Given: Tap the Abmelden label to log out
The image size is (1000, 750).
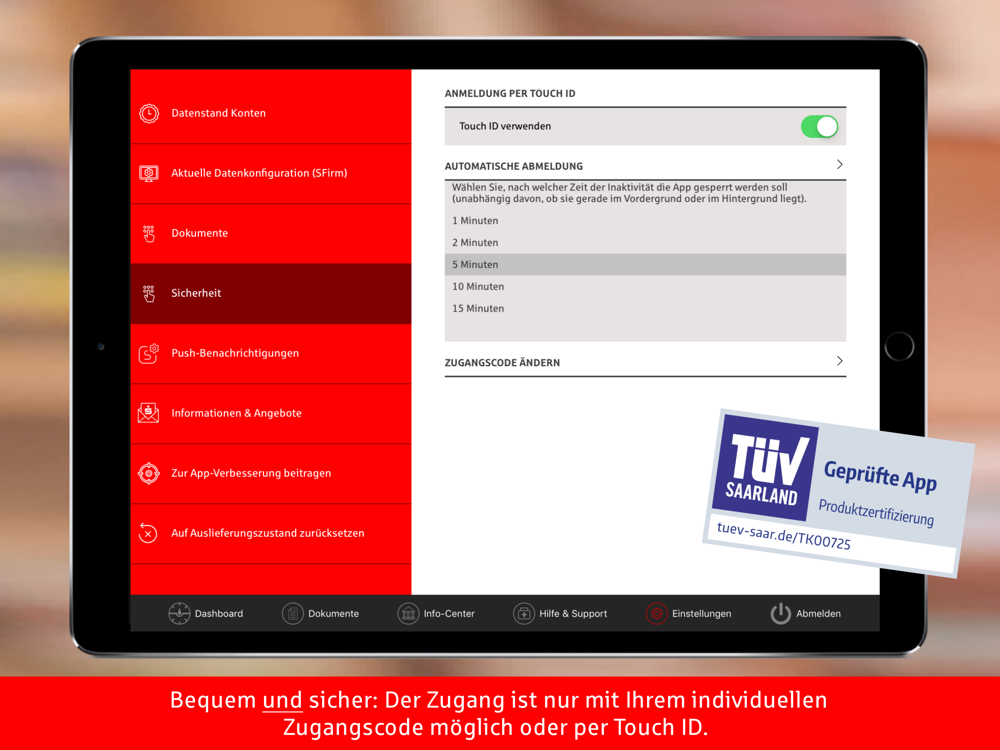Looking at the screenshot, I should click(x=818, y=614).
